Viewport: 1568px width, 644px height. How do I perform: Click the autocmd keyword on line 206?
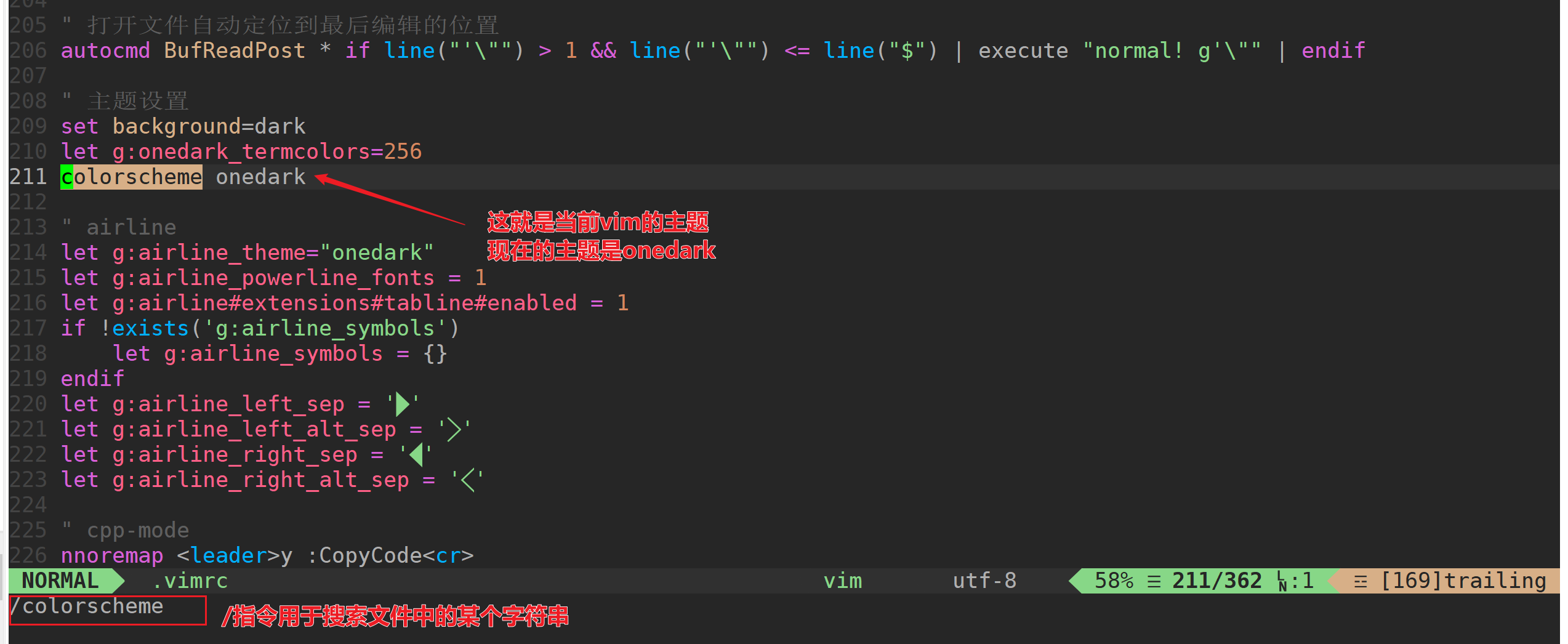(x=105, y=50)
